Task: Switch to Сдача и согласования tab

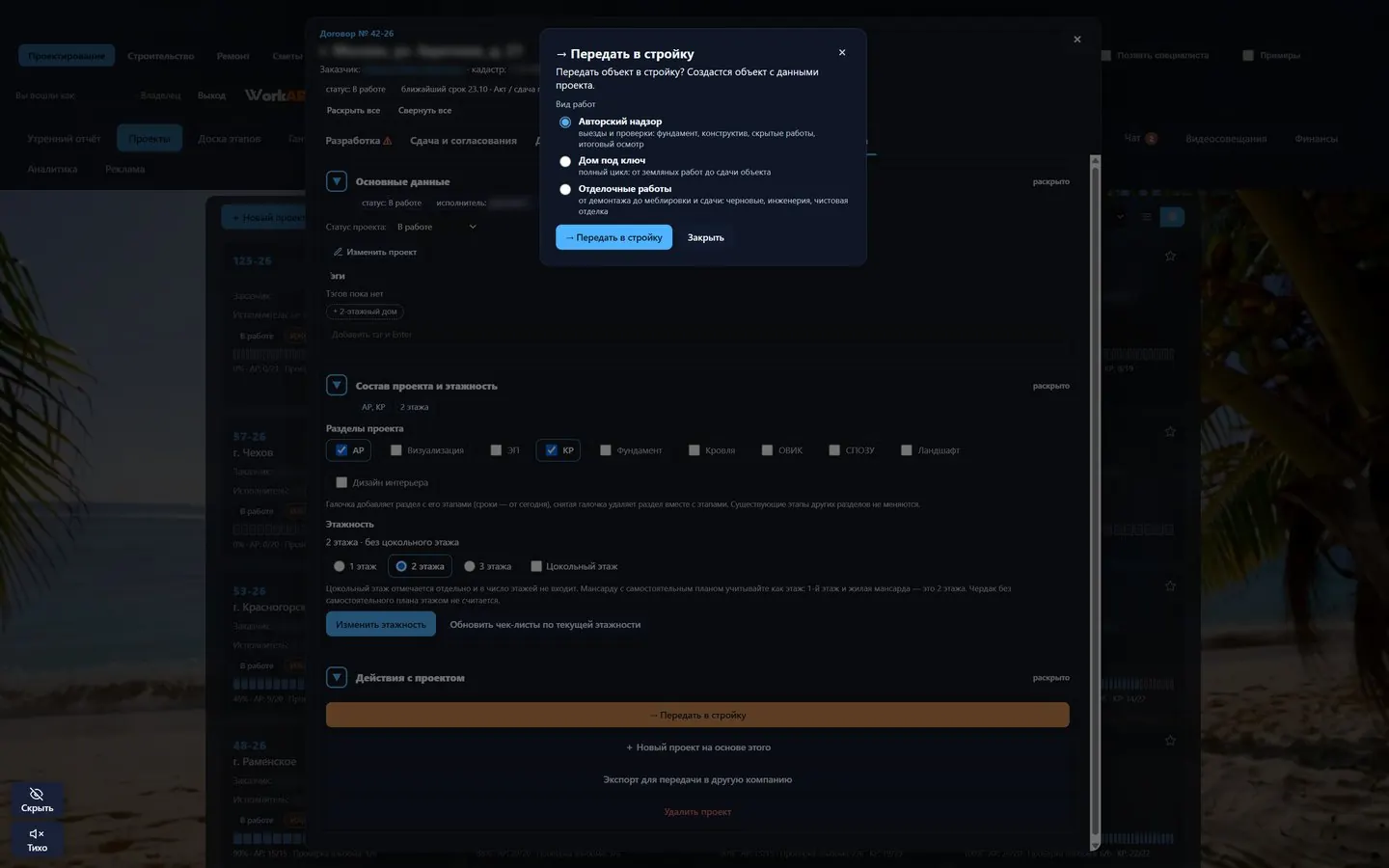Action: tap(463, 141)
